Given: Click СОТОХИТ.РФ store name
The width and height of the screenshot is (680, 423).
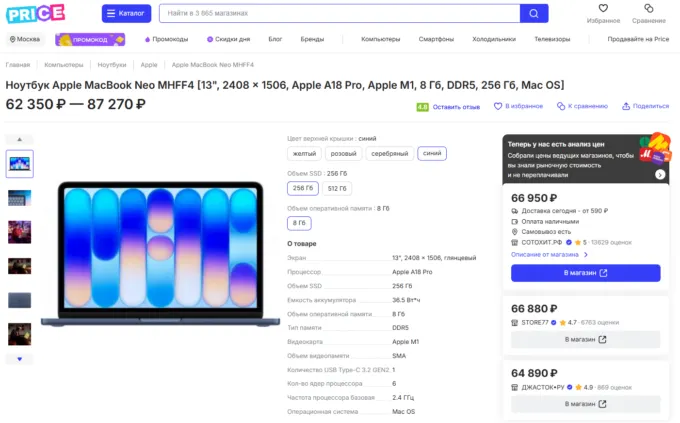Looking at the screenshot, I should [541, 243].
